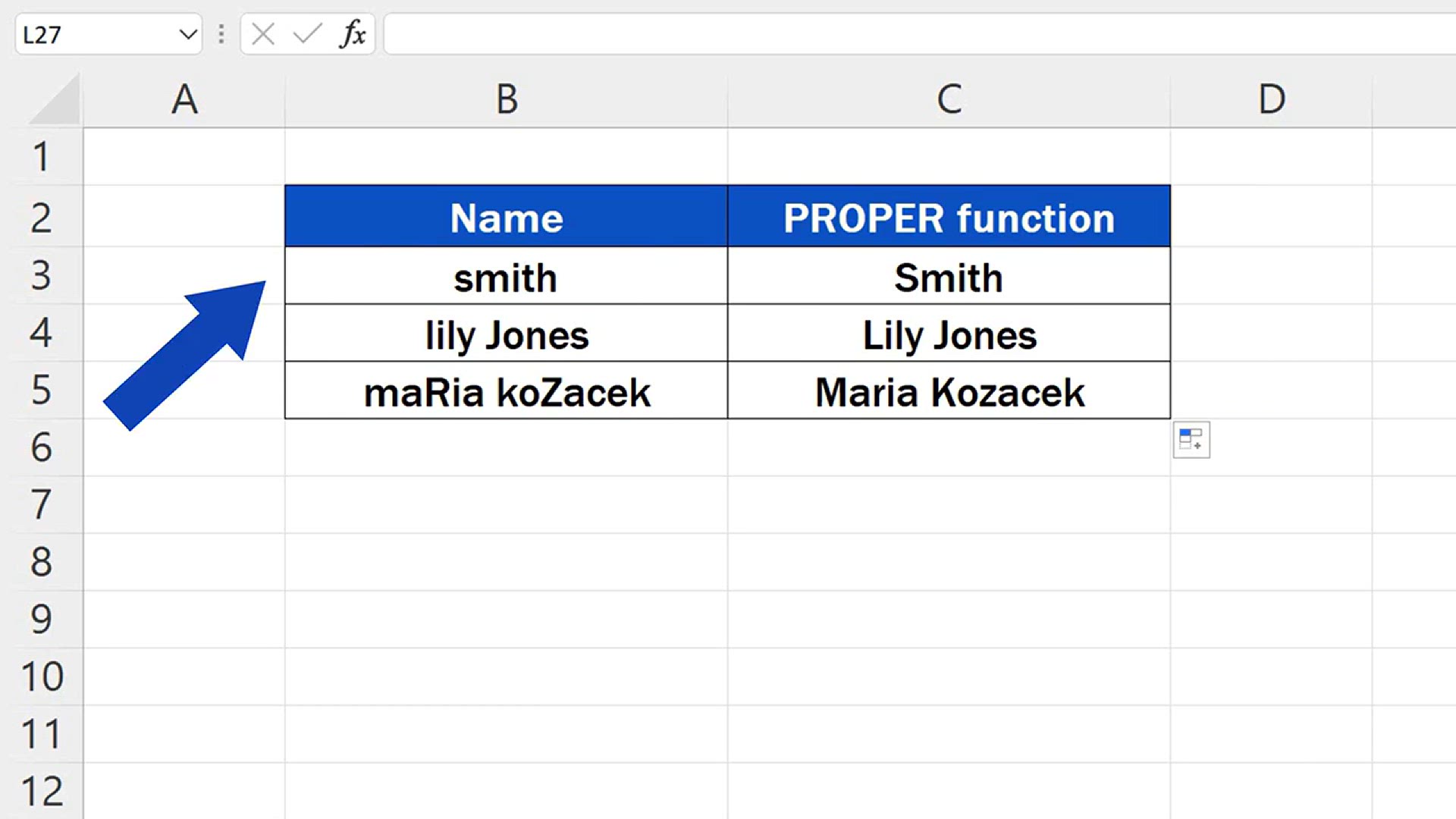Expand the Name Box dropdown arrow
The image size is (1456, 819).
coord(187,34)
